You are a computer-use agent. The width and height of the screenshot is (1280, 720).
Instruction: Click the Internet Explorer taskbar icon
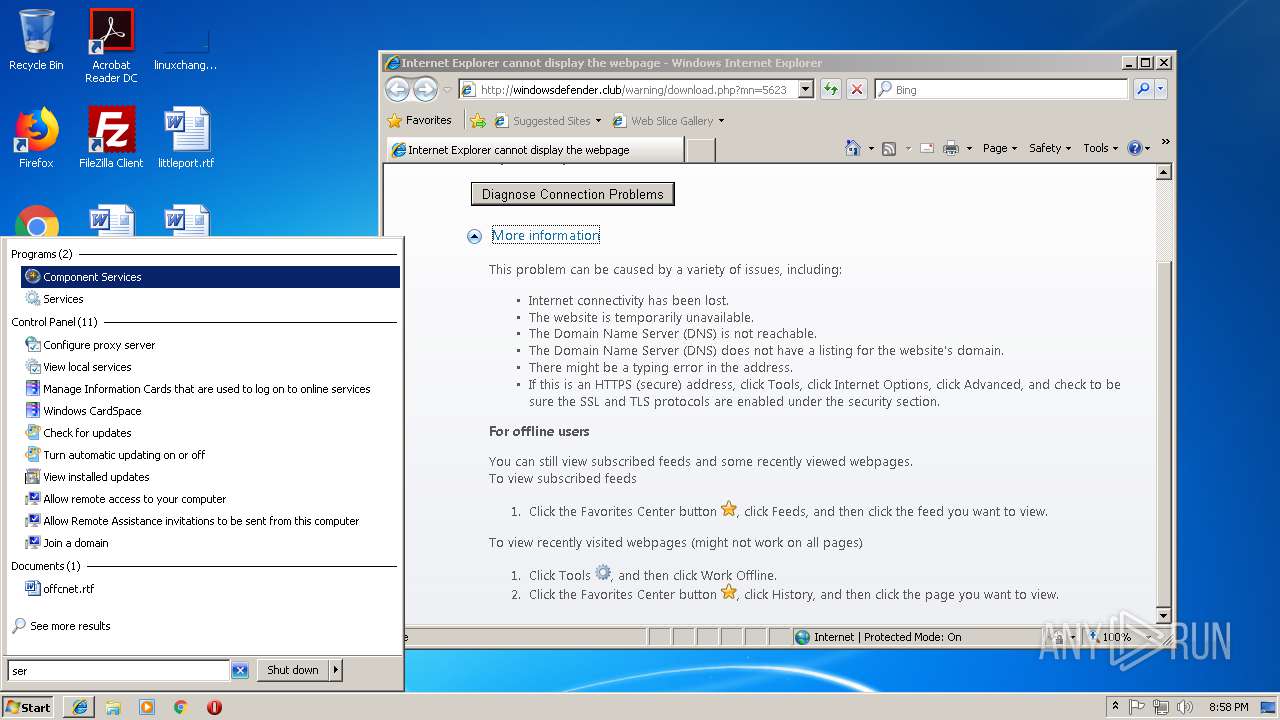pos(79,707)
